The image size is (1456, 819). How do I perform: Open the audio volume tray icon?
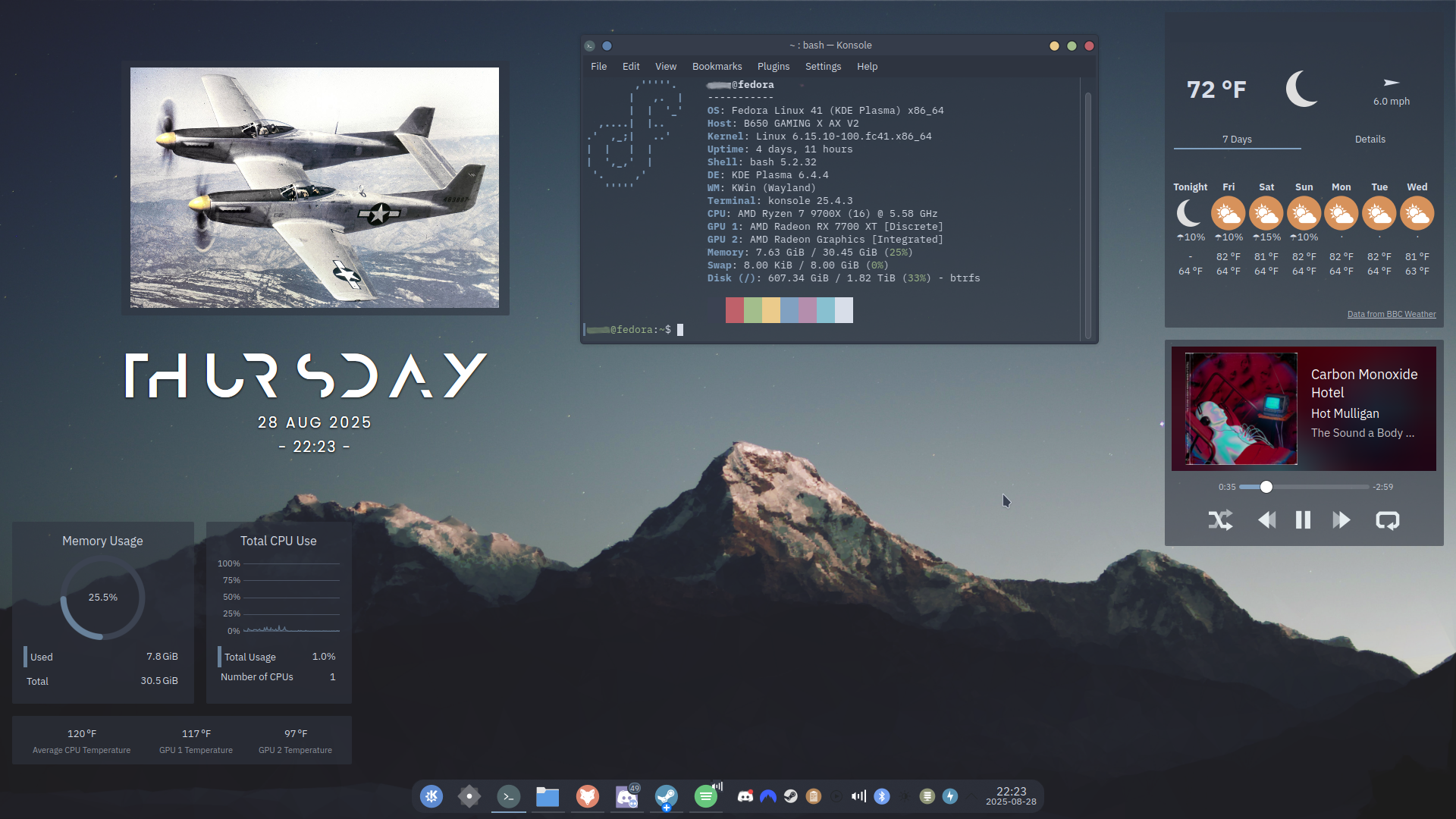[858, 796]
